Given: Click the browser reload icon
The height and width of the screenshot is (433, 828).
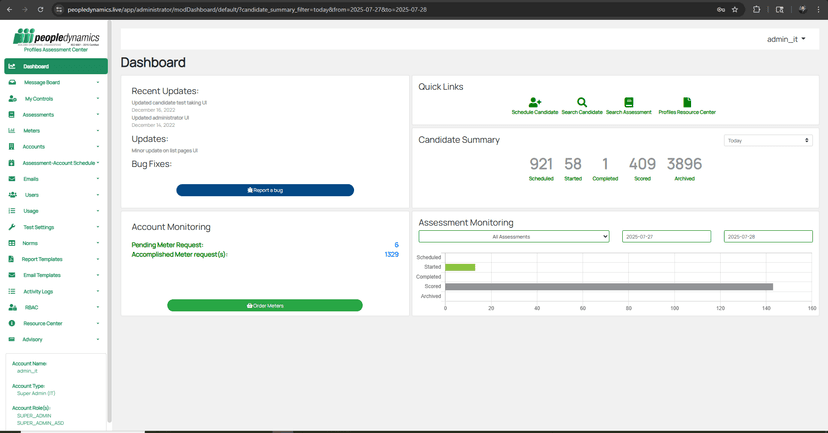Looking at the screenshot, I should tap(41, 10).
